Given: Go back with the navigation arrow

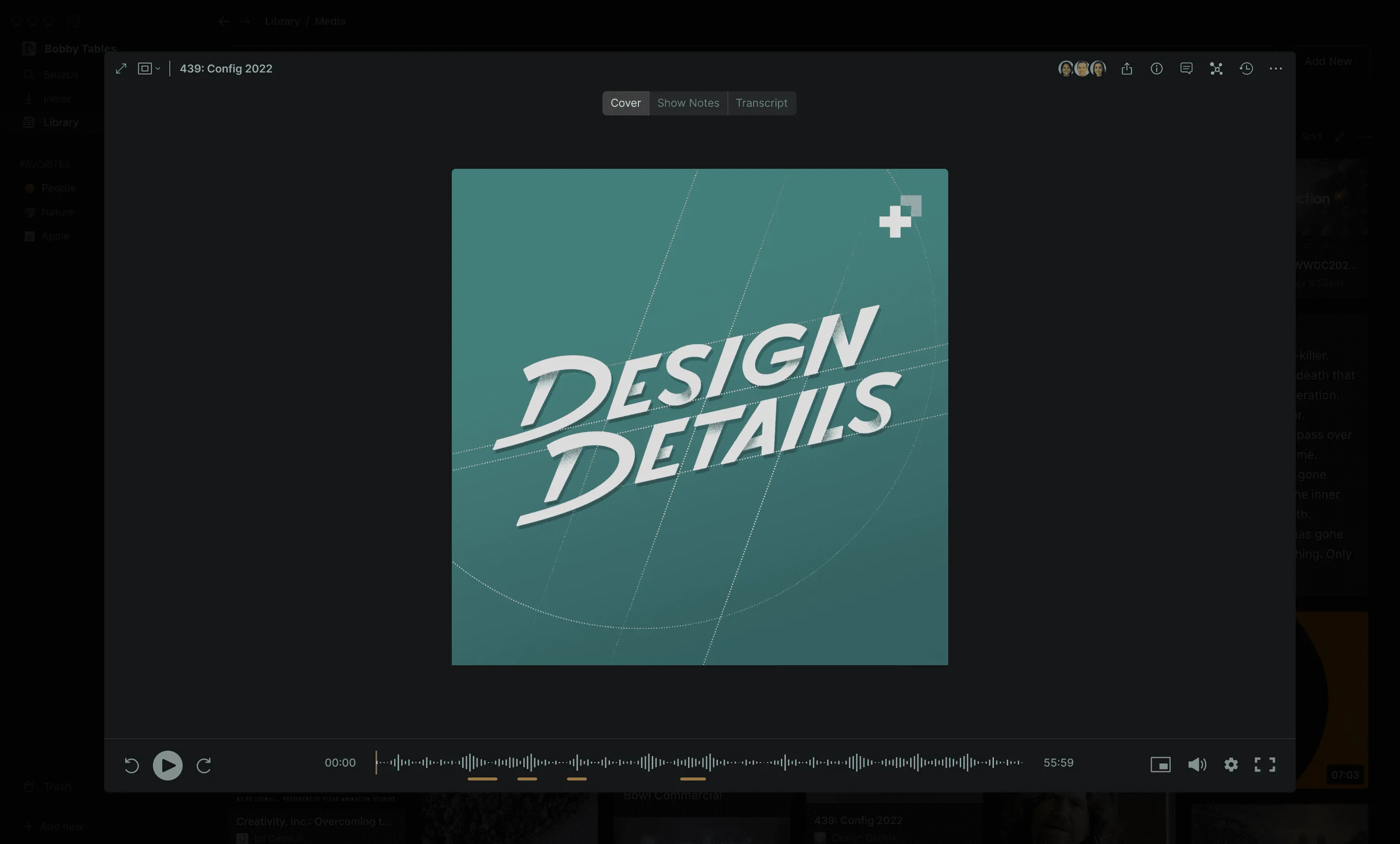Looking at the screenshot, I should pos(224,21).
